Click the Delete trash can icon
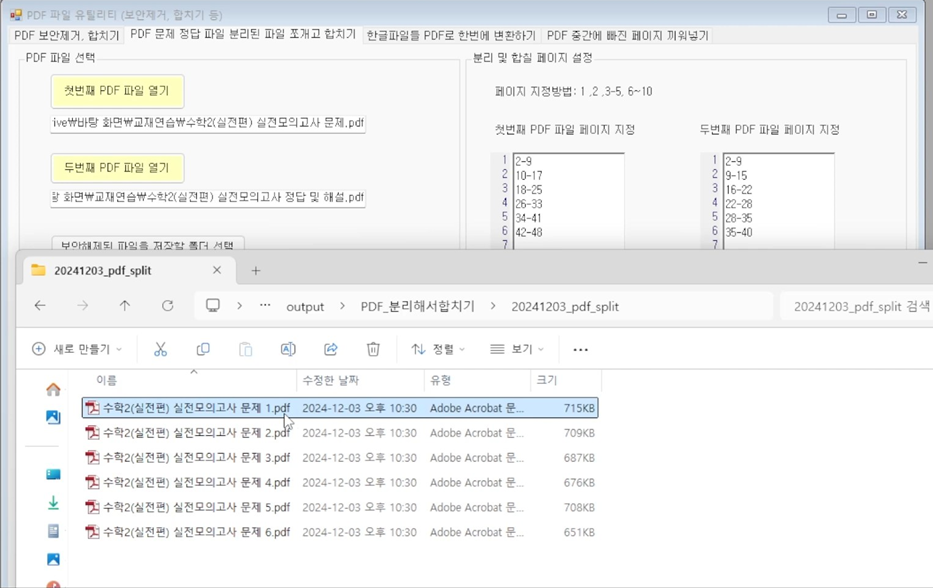The image size is (933, 588). coord(373,349)
